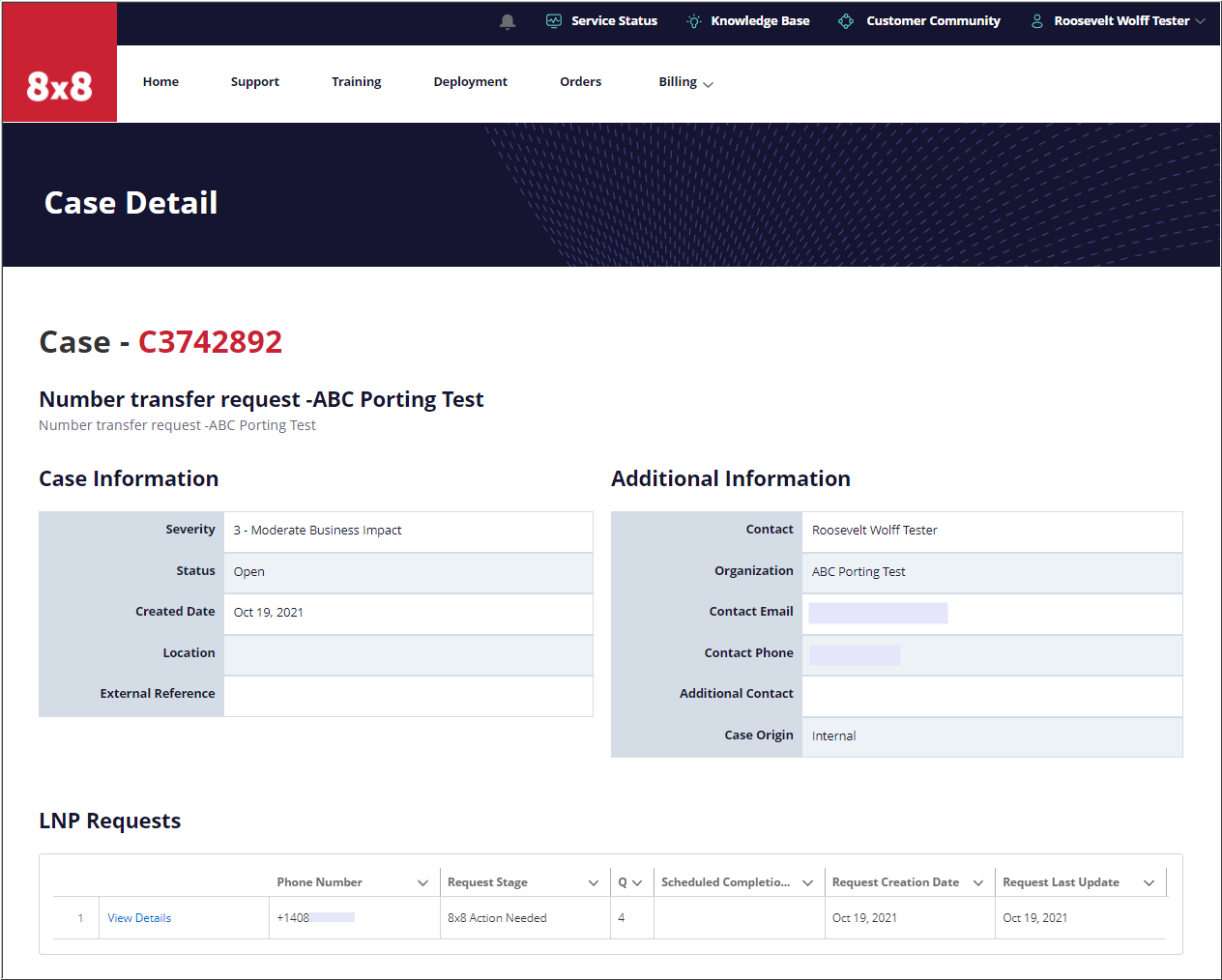Click the redacted Contact Phone value

pos(855,654)
